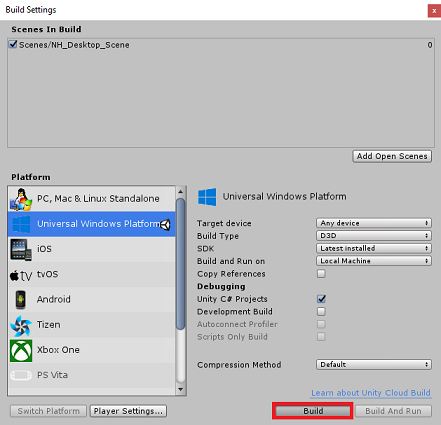This screenshot has height=425, width=441.
Task: Choose the tvOS platform label
Action: coord(47,274)
